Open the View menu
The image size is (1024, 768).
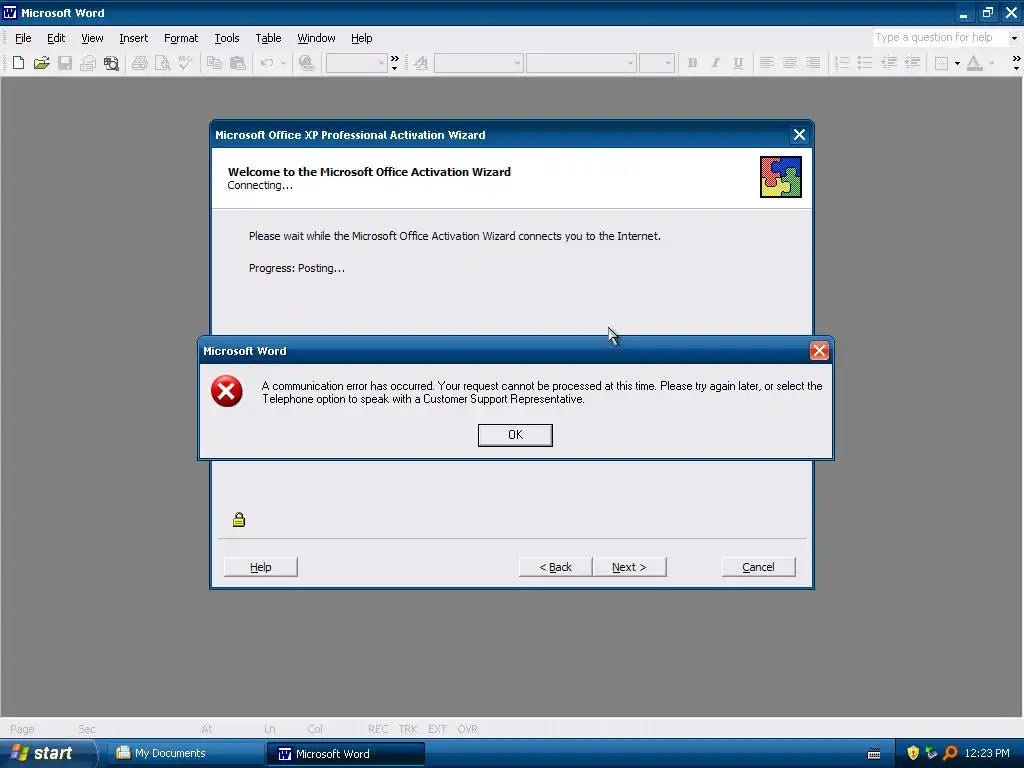tap(92, 39)
